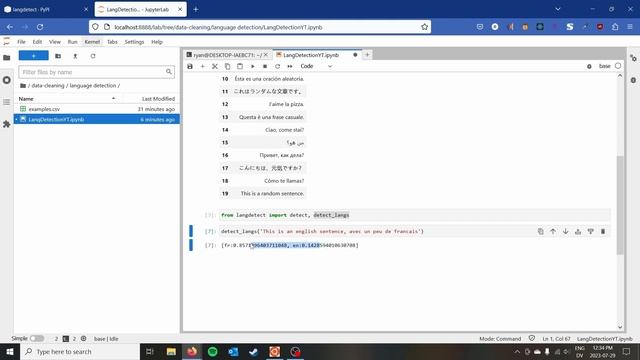Image resolution: width=640 pixels, height=360 pixels.
Task: Switch to the langdetect PyPI browser tab
Action: pyautogui.click(x=46, y=9)
